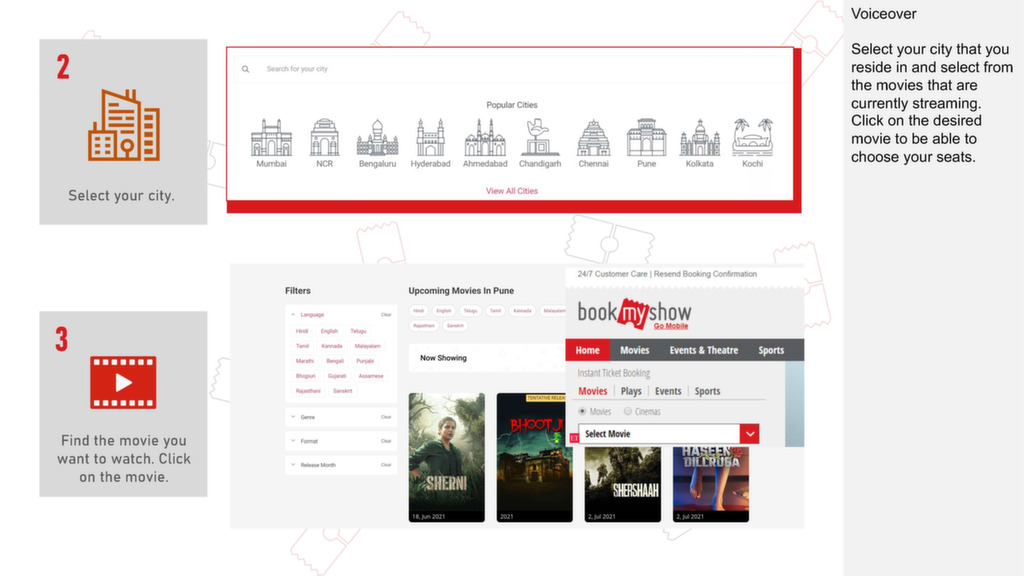Choose the Chandigarh Open Hand icon
Screen dimensions: 1024x576
click(540, 138)
